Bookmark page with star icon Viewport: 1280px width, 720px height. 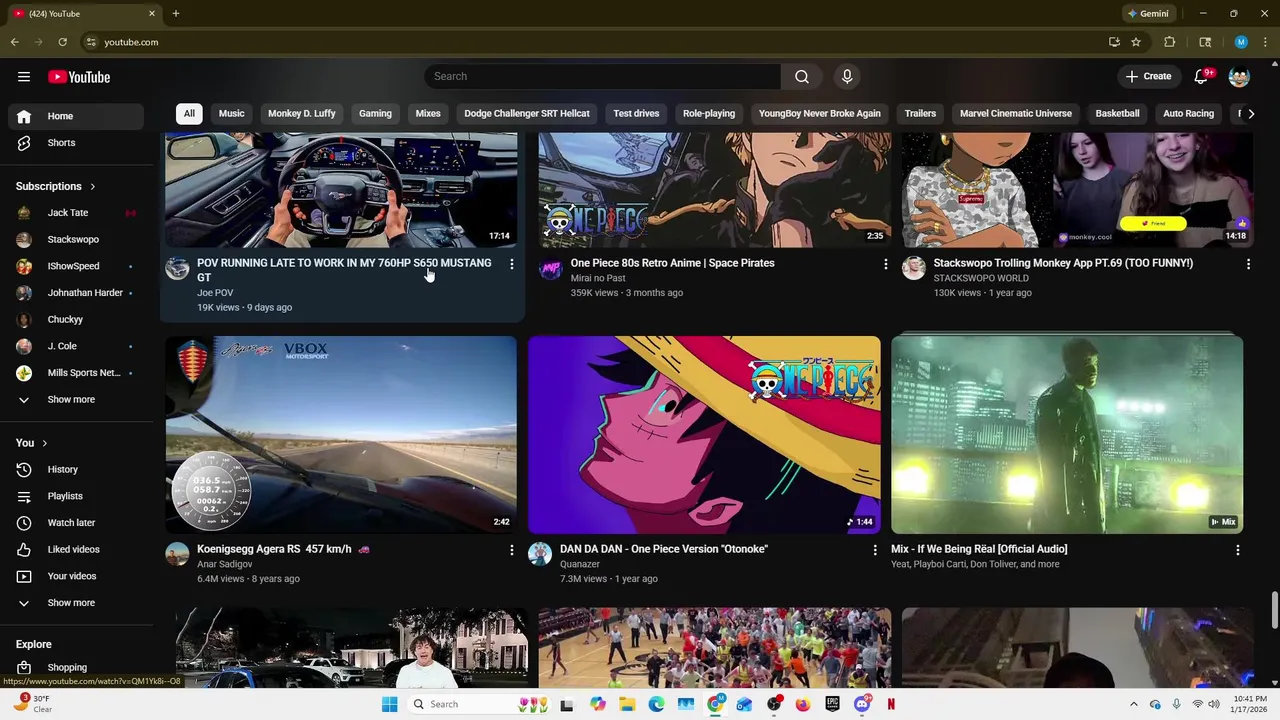(1136, 42)
